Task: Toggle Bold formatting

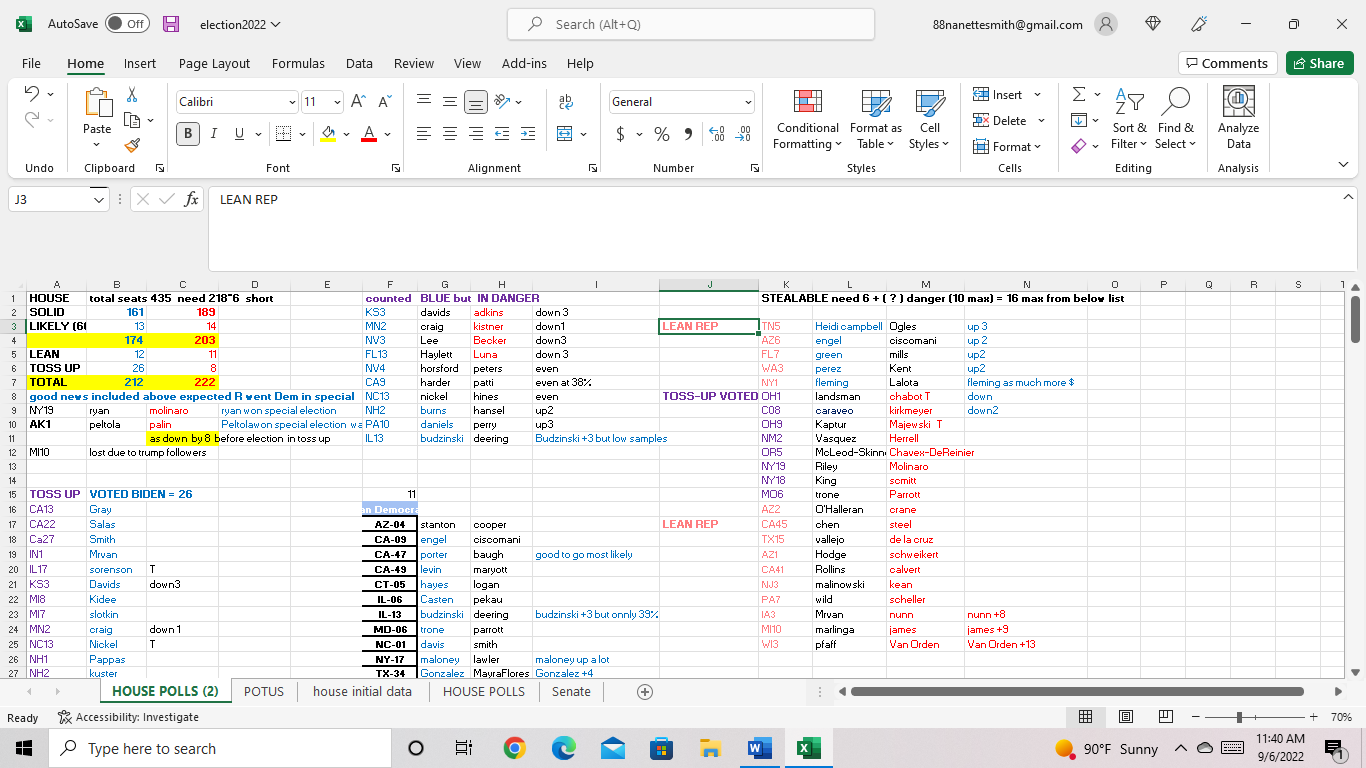Action: coord(188,134)
